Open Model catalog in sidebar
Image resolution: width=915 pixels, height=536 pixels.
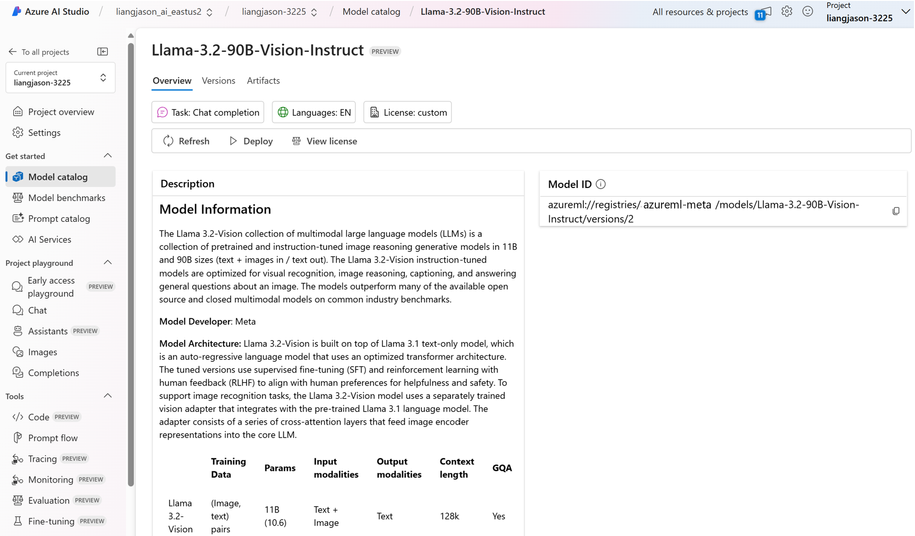pyautogui.click(x=60, y=177)
